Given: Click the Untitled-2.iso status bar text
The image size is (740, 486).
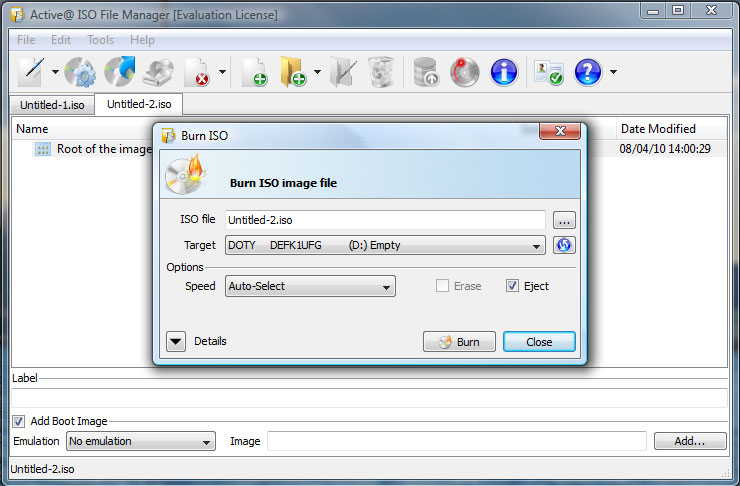Looking at the screenshot, I should (42, 469).
